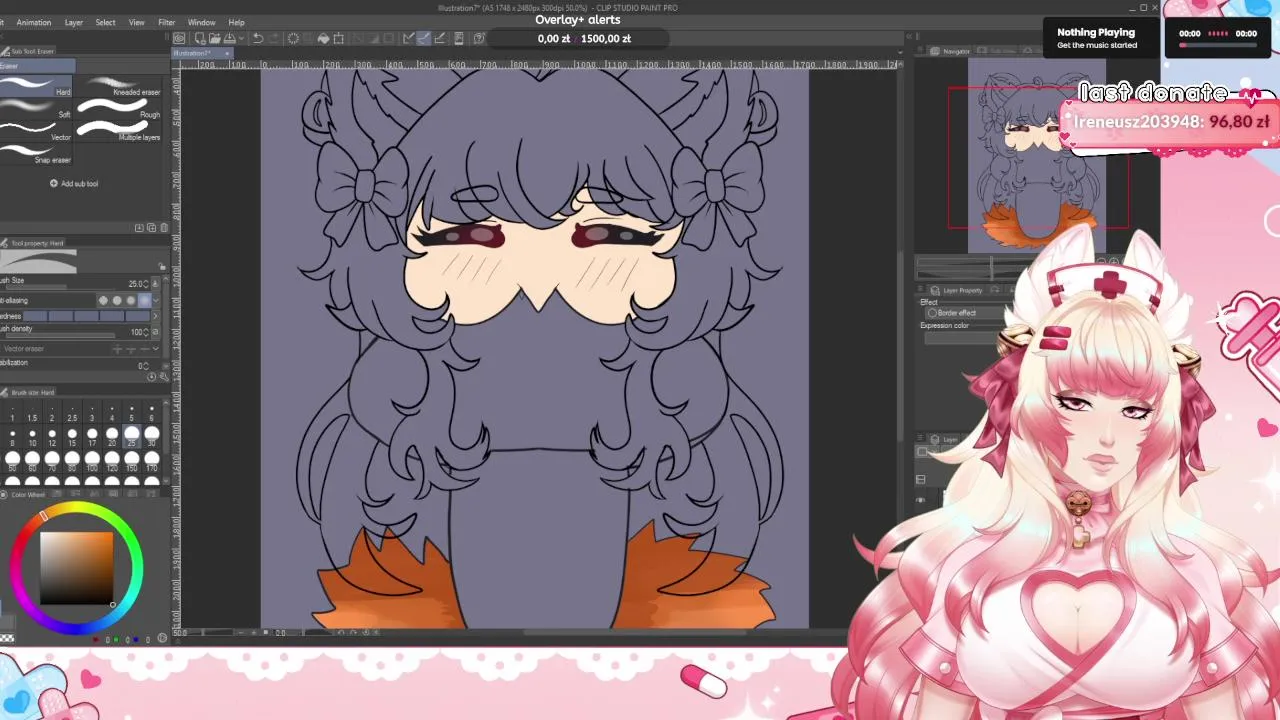1280x720 pixels.
Task: Select the weakest anti-aliasing option
Action: pyautogui.click(x=103, y=300)
